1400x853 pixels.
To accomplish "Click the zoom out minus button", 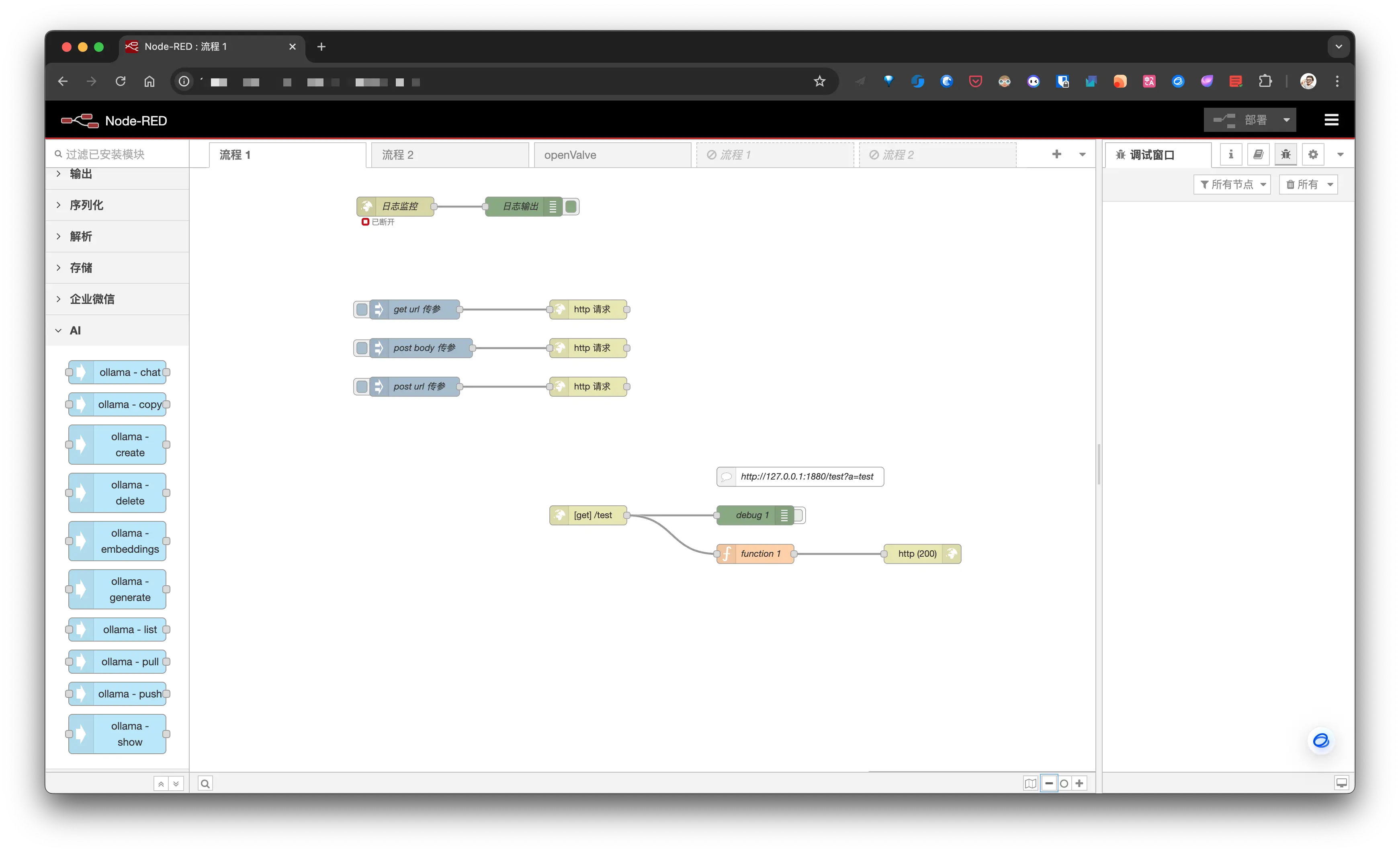I will 1049,783.
